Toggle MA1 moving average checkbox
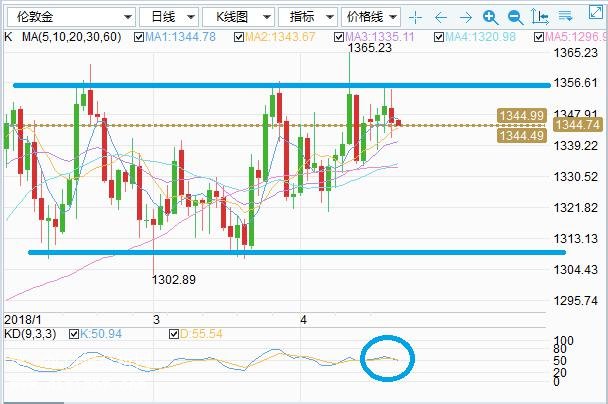Image resolution: width=608 pixels, height=404 pixels. pos(139,37)
